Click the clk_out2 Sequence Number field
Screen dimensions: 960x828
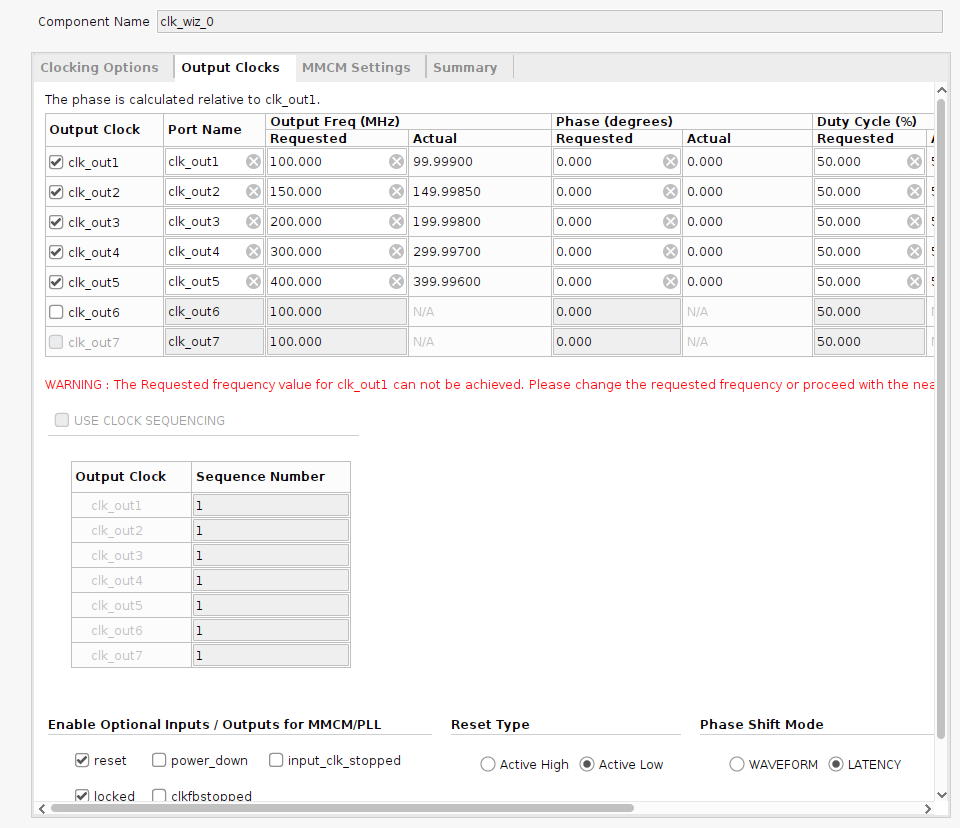(270, 530)
